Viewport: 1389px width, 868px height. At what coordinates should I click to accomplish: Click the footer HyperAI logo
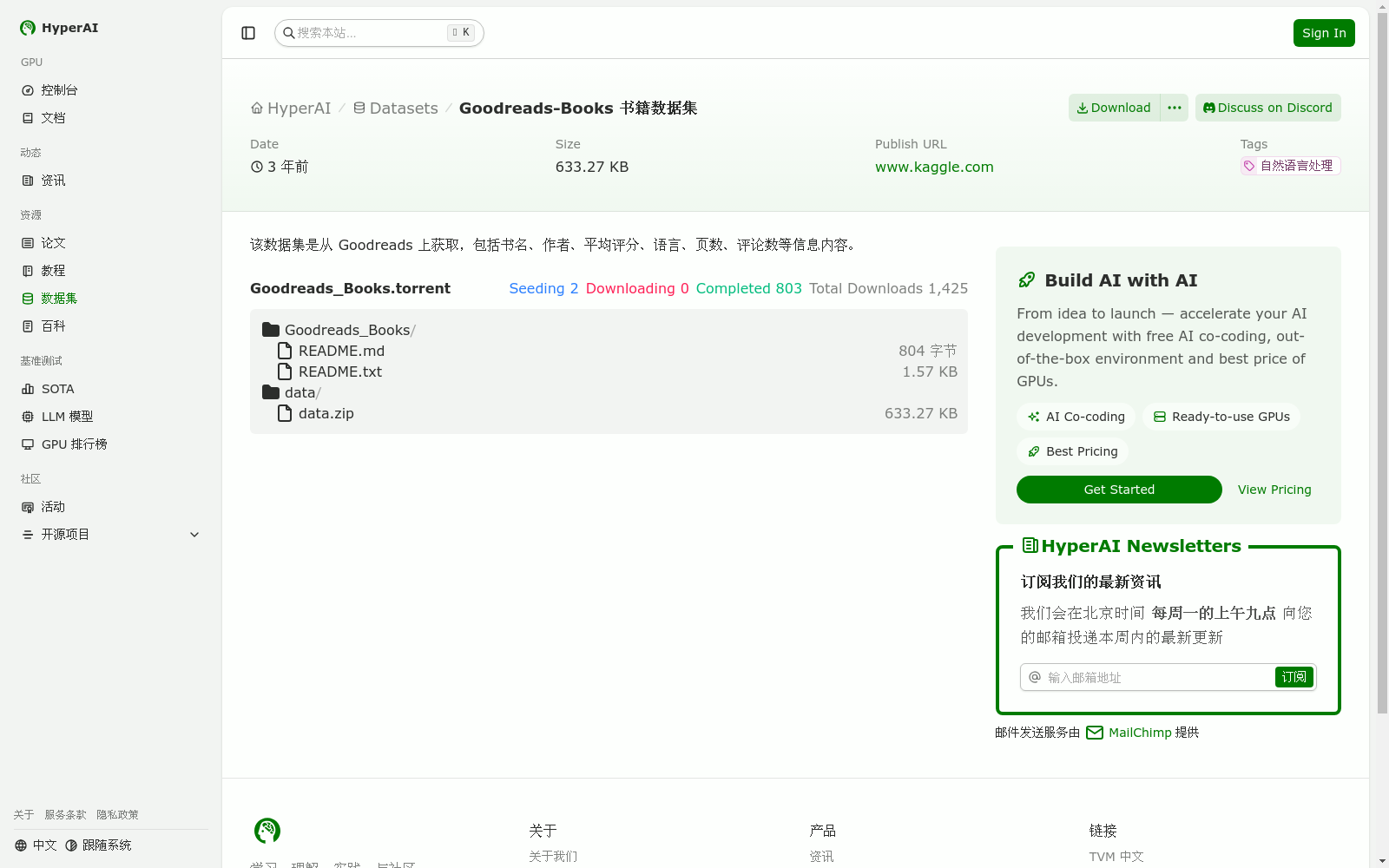[267, 831]
